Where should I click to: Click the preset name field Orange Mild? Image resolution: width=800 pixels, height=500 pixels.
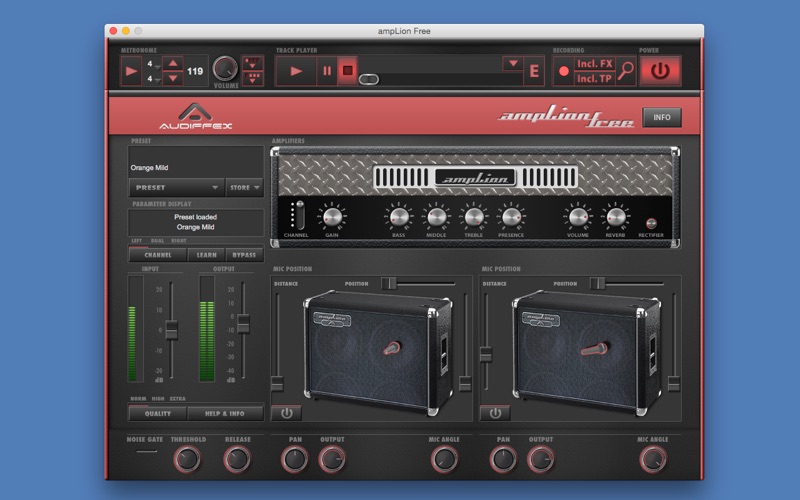[196, 163]
